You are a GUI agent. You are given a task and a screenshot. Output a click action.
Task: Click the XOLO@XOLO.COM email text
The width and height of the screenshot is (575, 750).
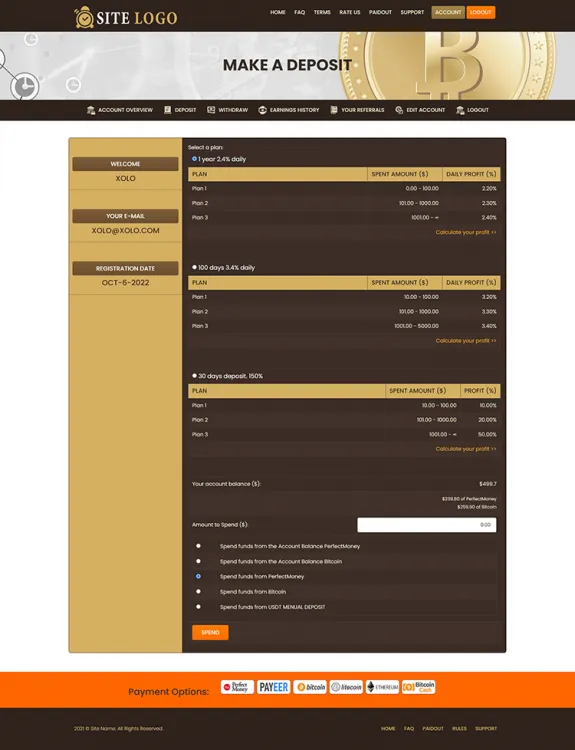125,231
